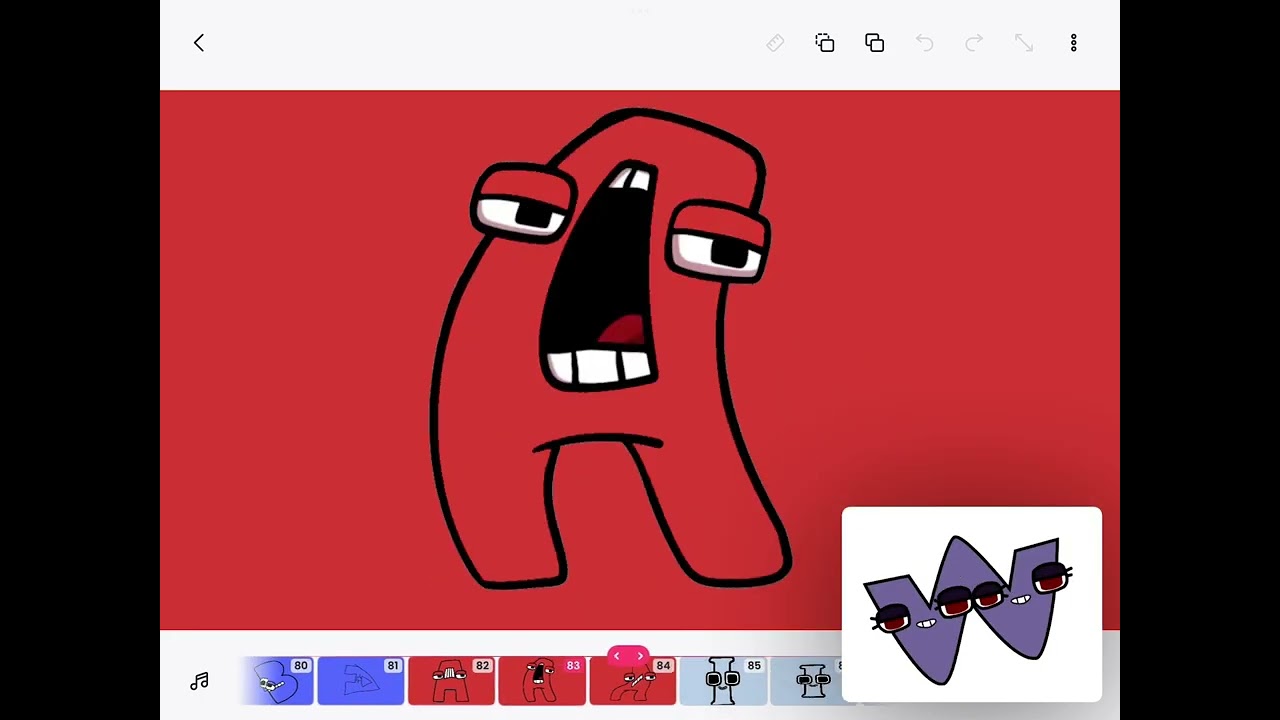Select frame 83 in the timeline
Image resolution: width=1280 pixels, height=720 pixels.
(x=542, y=681)
